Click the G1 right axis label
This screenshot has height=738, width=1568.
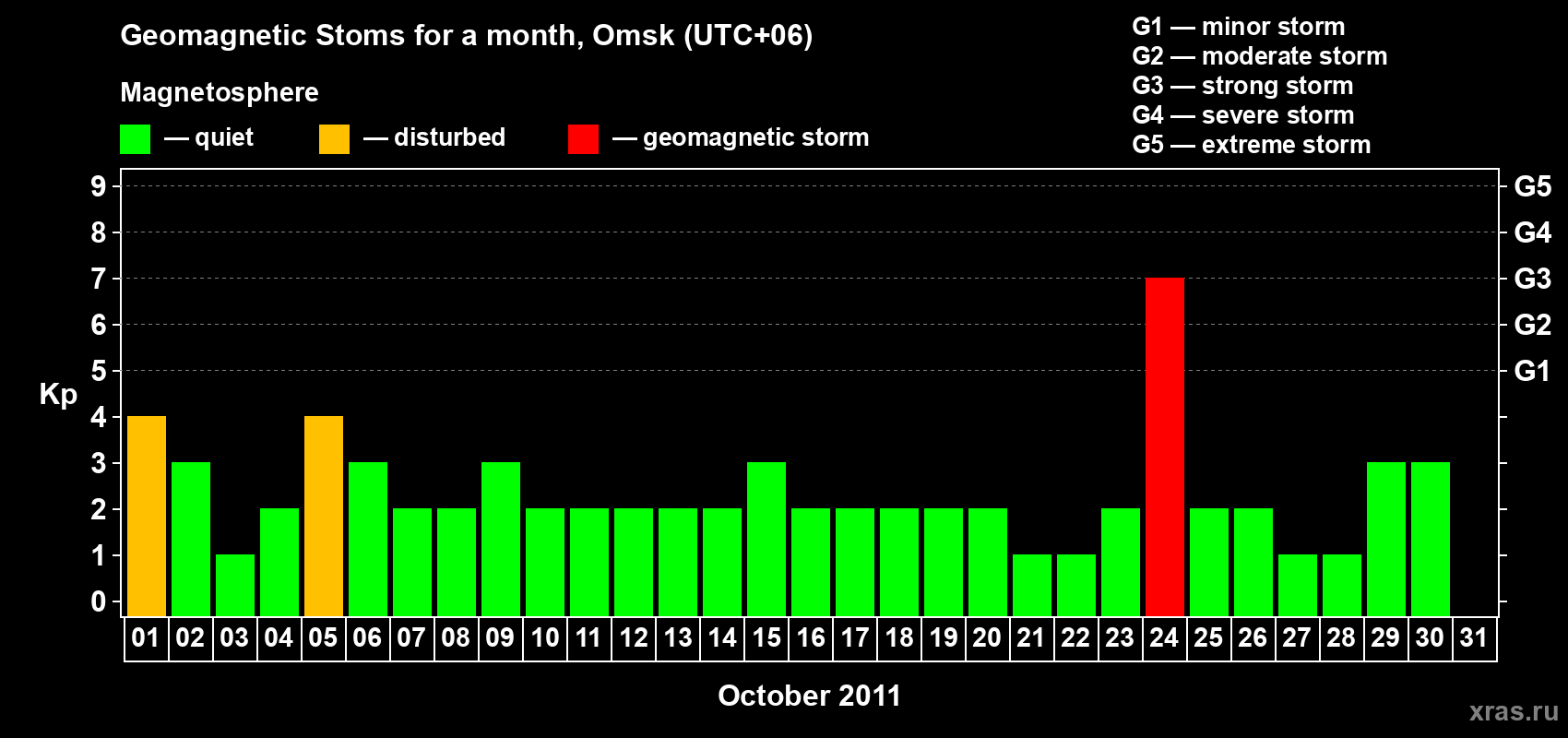point(1532,371)
